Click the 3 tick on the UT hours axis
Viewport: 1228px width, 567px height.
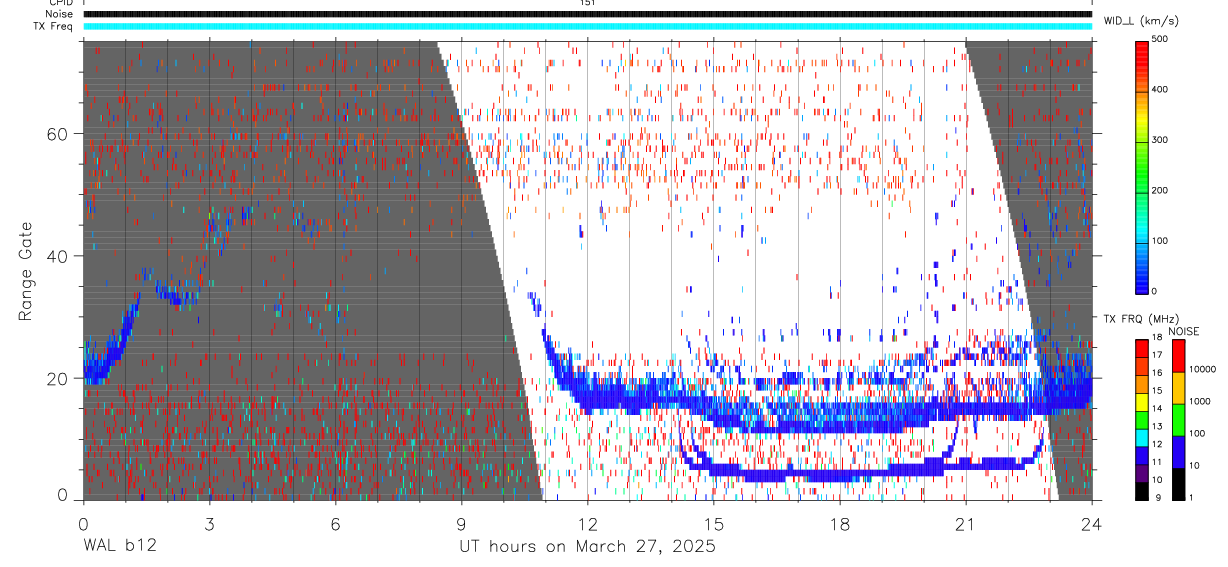point(209,523)
